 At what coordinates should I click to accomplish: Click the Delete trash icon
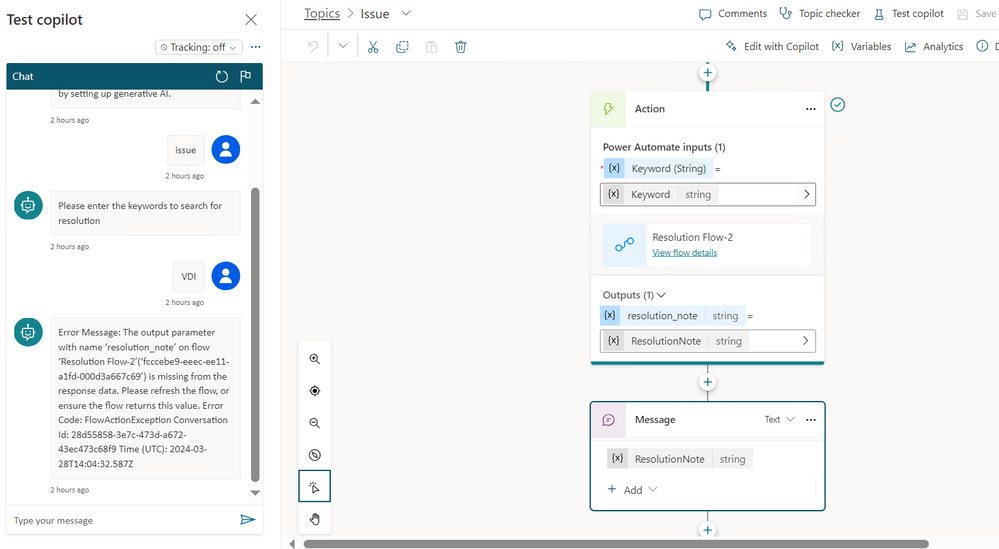pos(461,46)
